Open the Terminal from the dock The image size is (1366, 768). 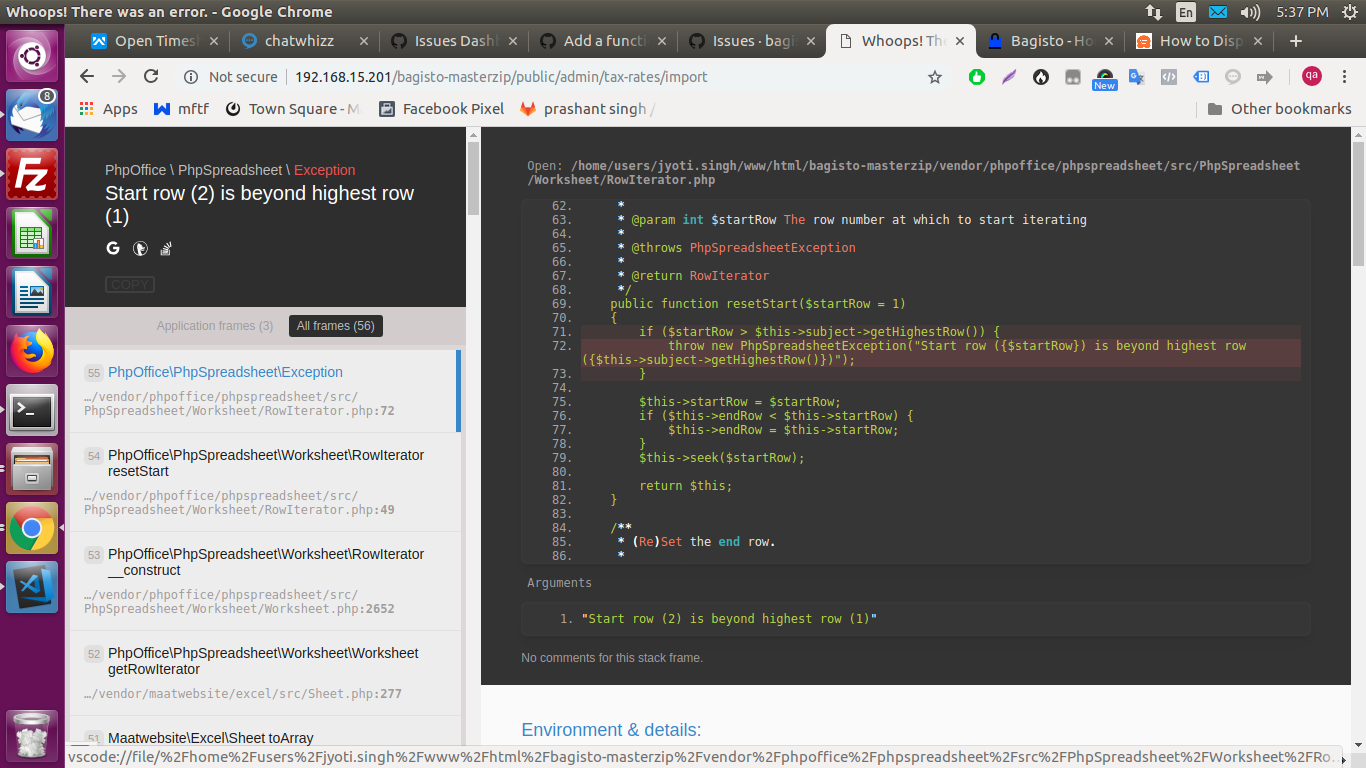point(32,410)
